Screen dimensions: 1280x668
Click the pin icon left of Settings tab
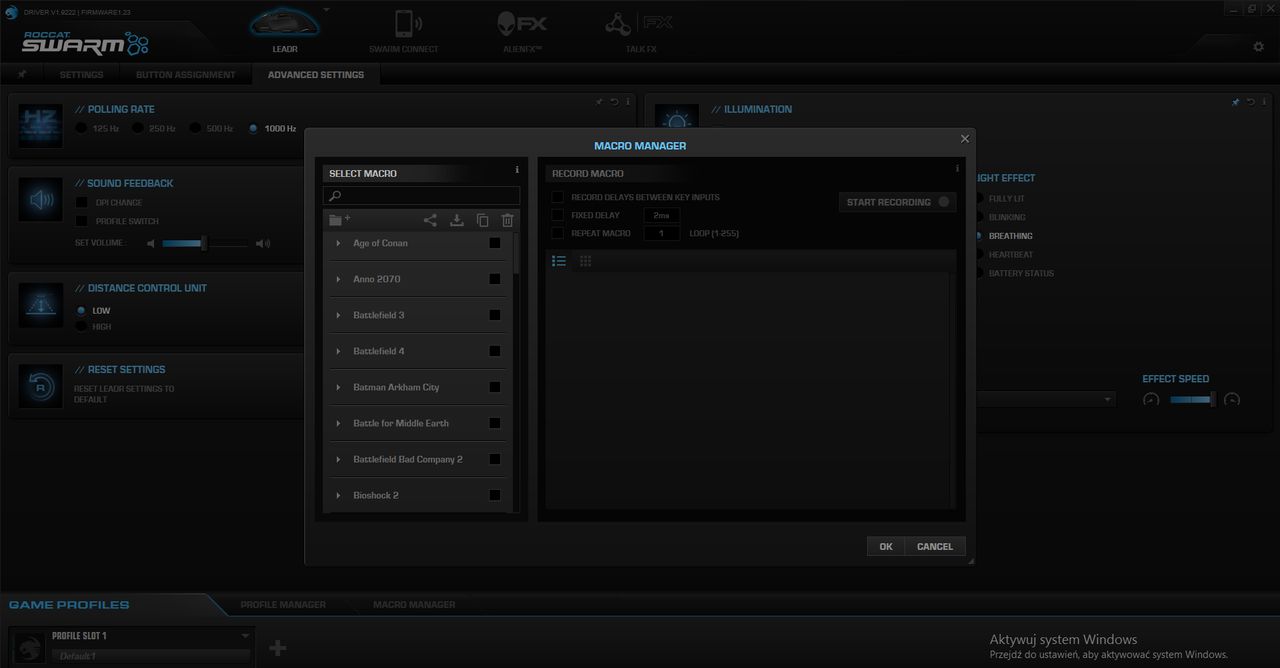pyautogui.click(x=22, y=75)
